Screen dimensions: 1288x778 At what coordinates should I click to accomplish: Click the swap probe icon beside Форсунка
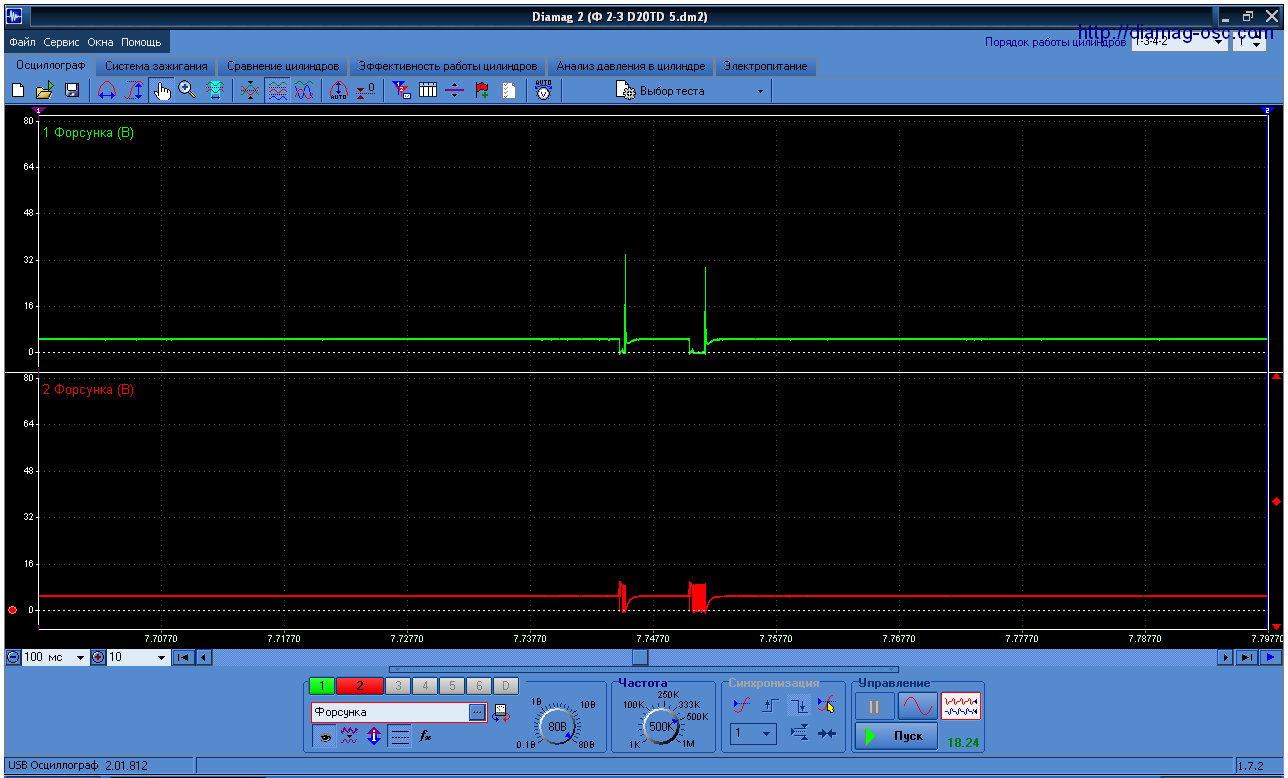coord(501,712)
